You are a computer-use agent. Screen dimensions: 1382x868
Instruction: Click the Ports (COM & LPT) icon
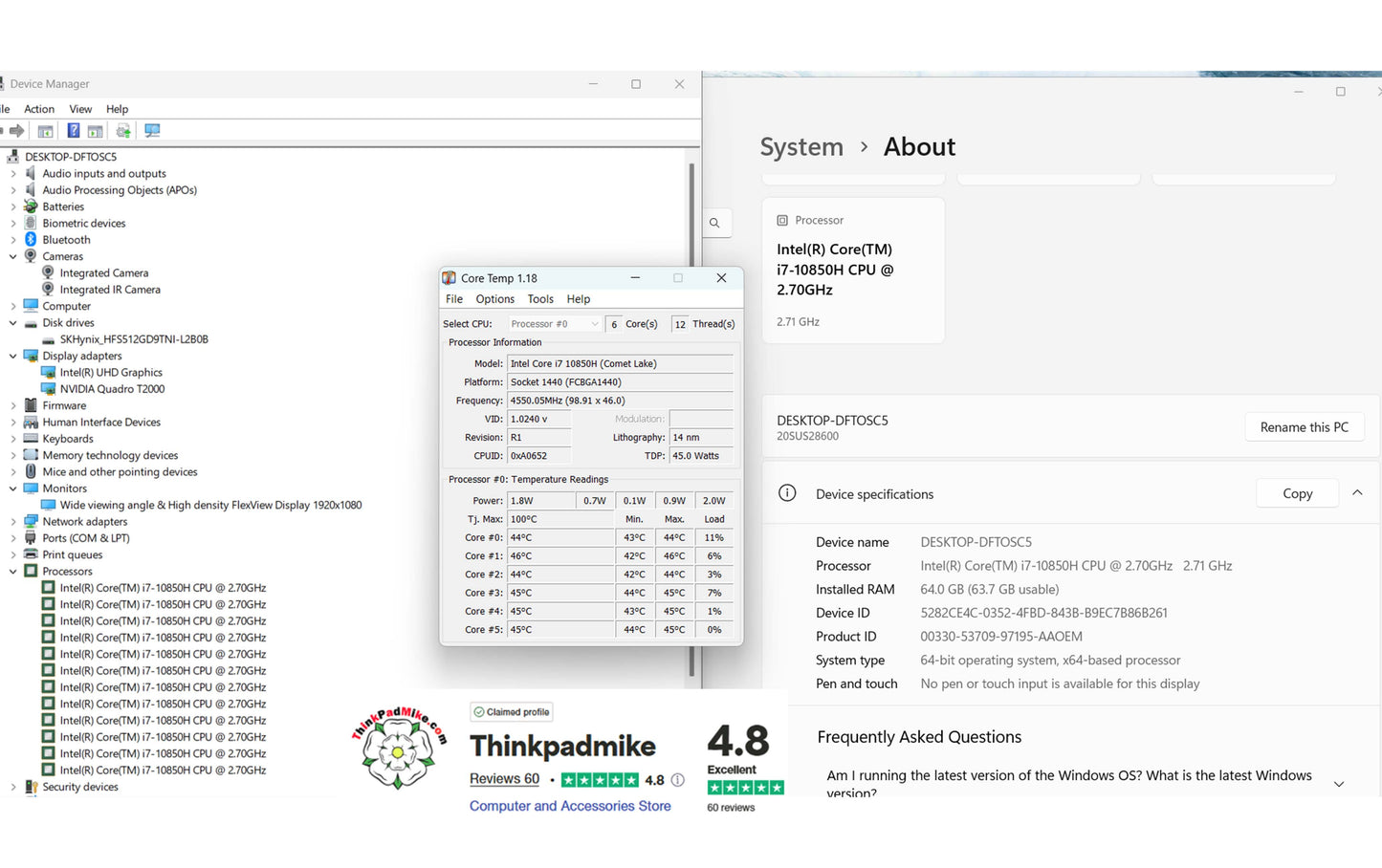(31, 538)
